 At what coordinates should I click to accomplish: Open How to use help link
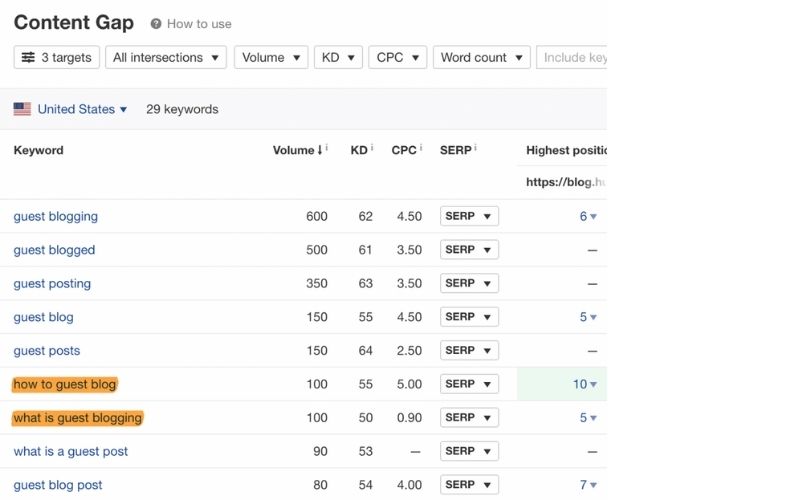click(199, 24)
